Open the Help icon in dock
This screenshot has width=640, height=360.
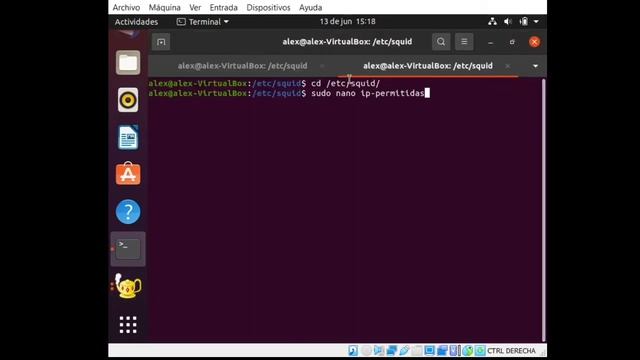(128, 211)
